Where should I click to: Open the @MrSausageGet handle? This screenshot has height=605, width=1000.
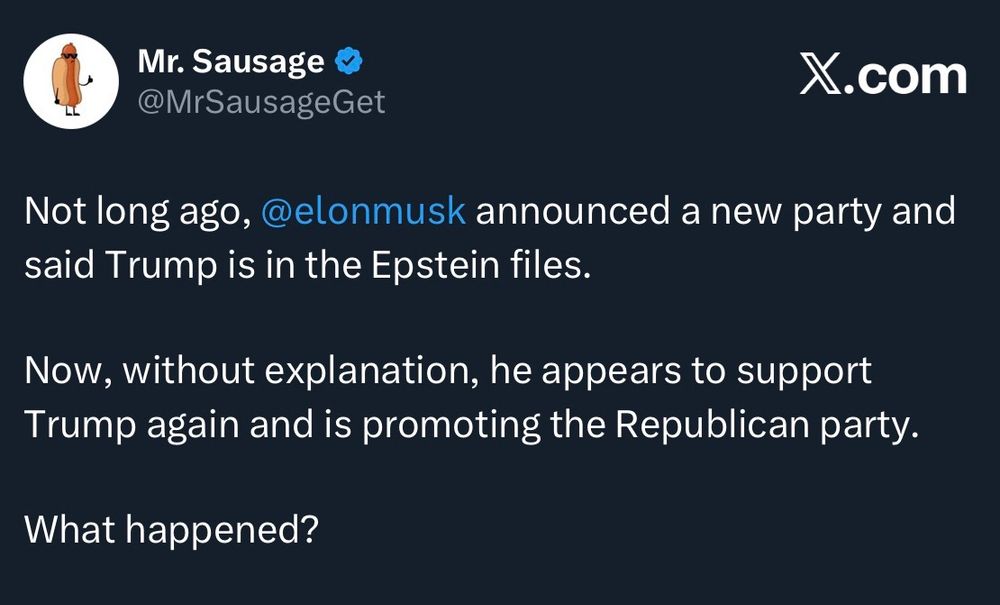tap(260, 102)
